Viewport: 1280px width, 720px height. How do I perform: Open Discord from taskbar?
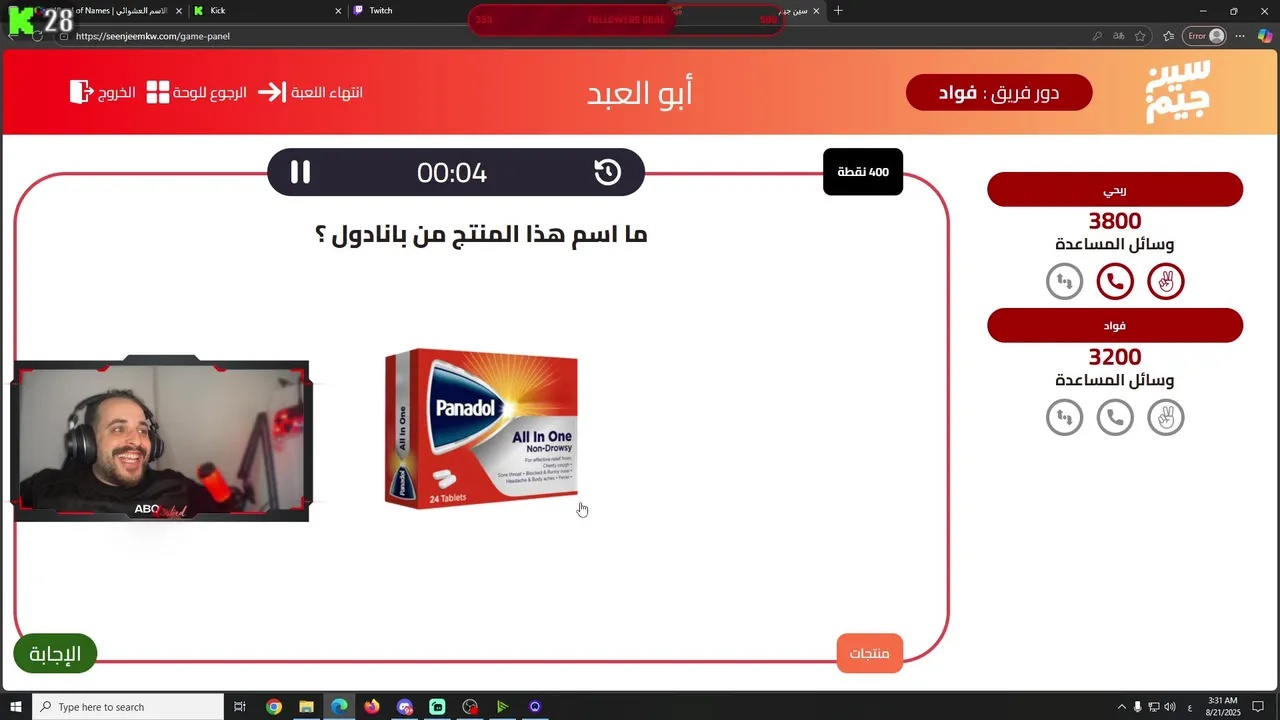[x=404, y=707]
